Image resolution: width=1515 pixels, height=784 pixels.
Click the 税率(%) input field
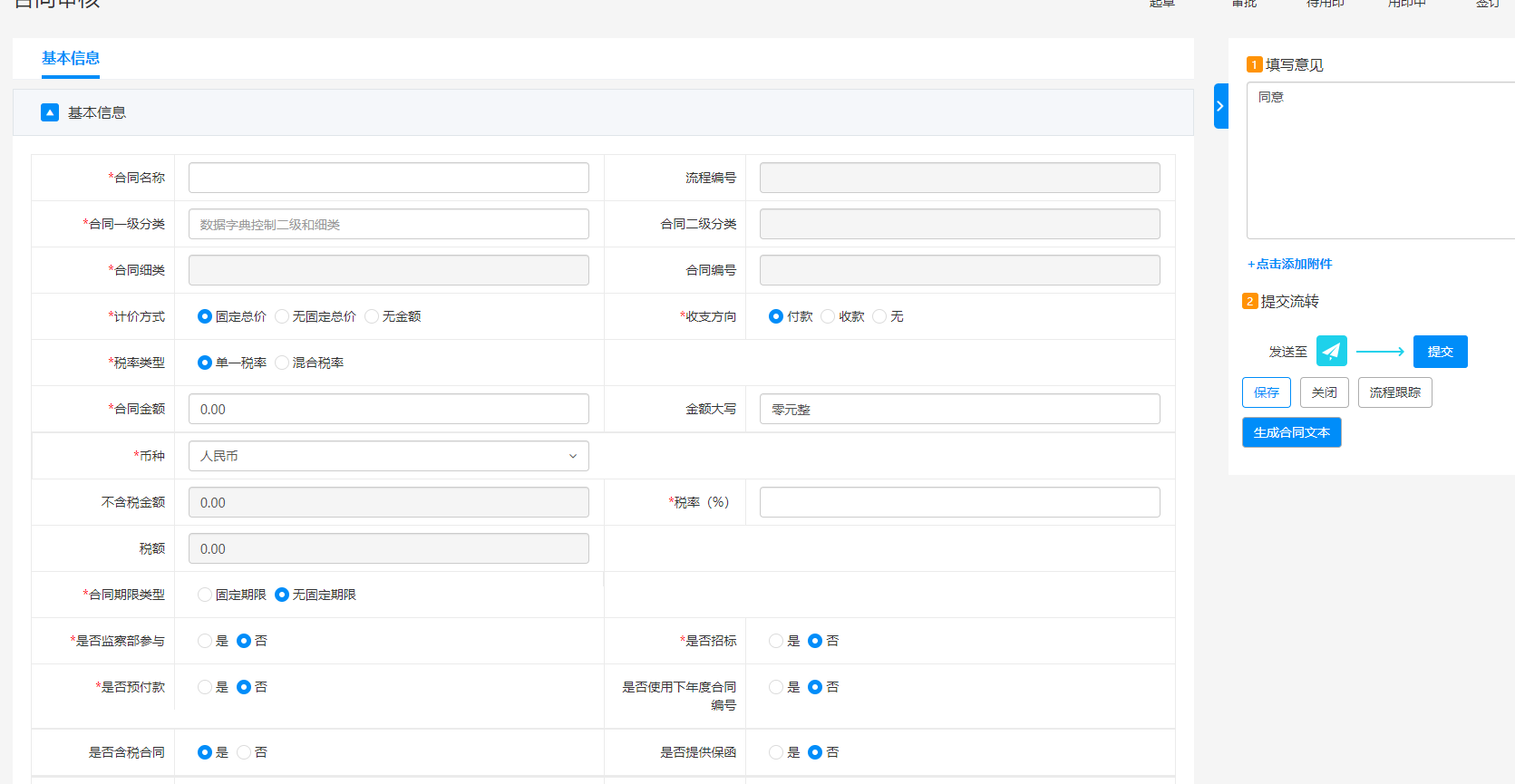(959, 502)
